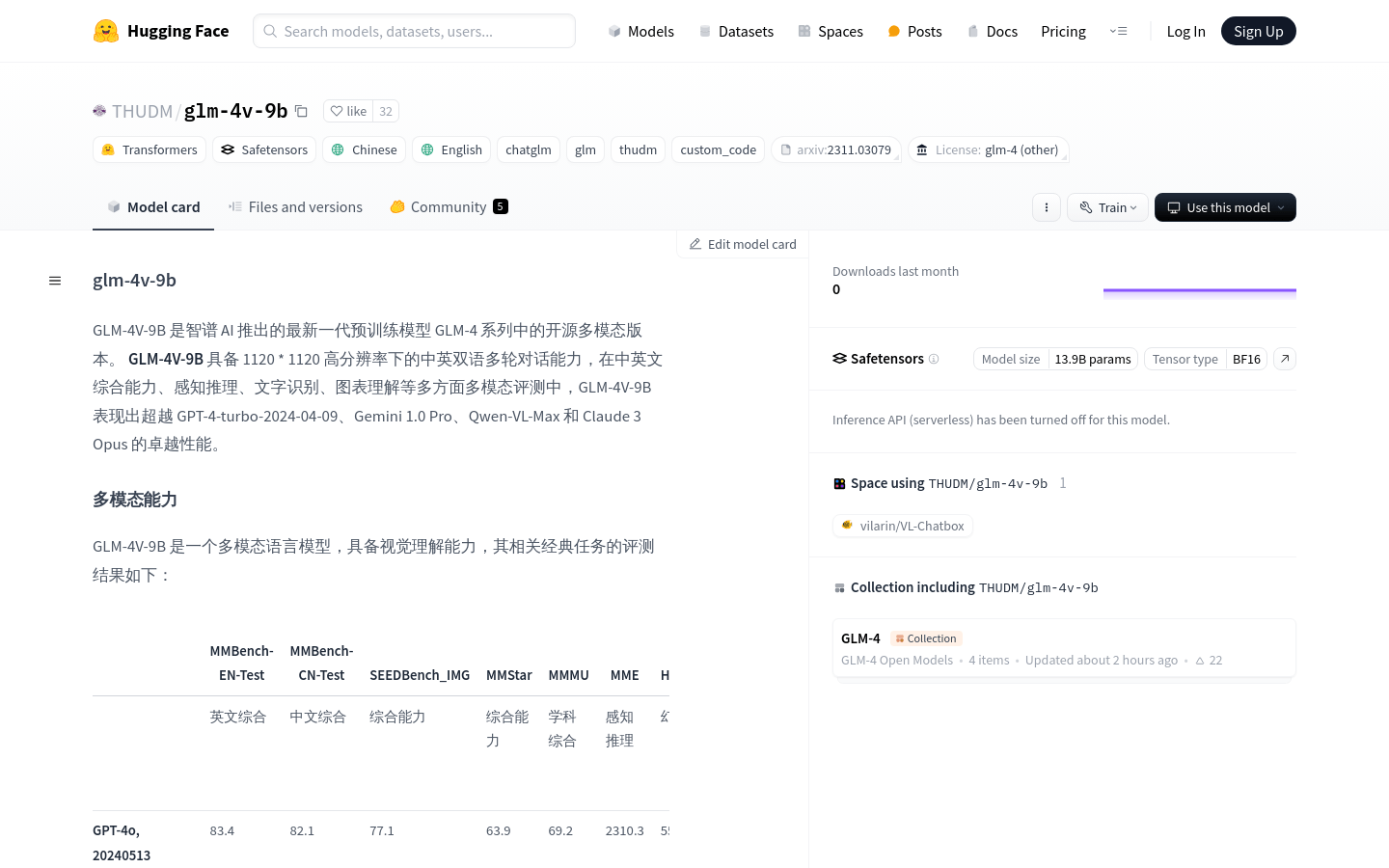Focus the search models input field
This screenshot has height=868, width=1389.
[x=414, y=31]
